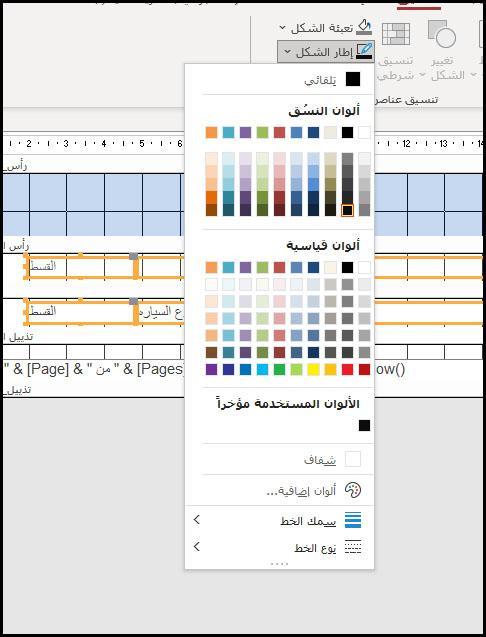Collapse the Shape Outline dropdown arrow
Screen dimensions: 486x637
(x=287, y=52)
